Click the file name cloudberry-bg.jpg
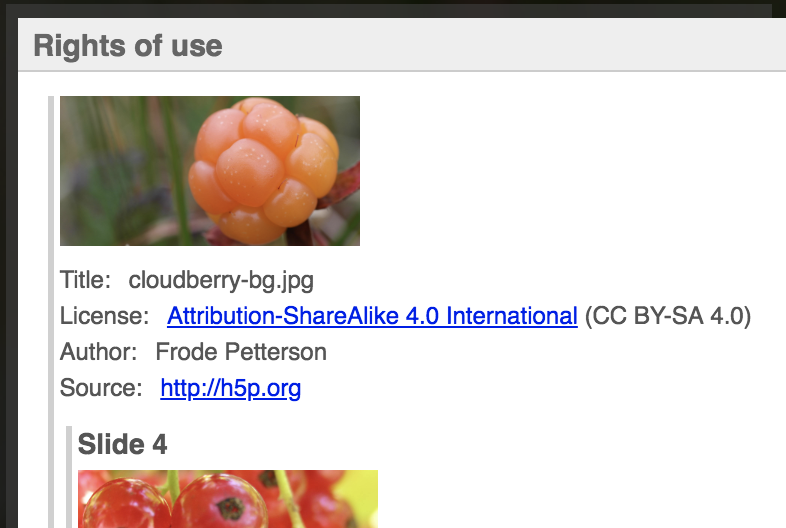The width and height of the screenshot is (786, 528). coord(221,280)
